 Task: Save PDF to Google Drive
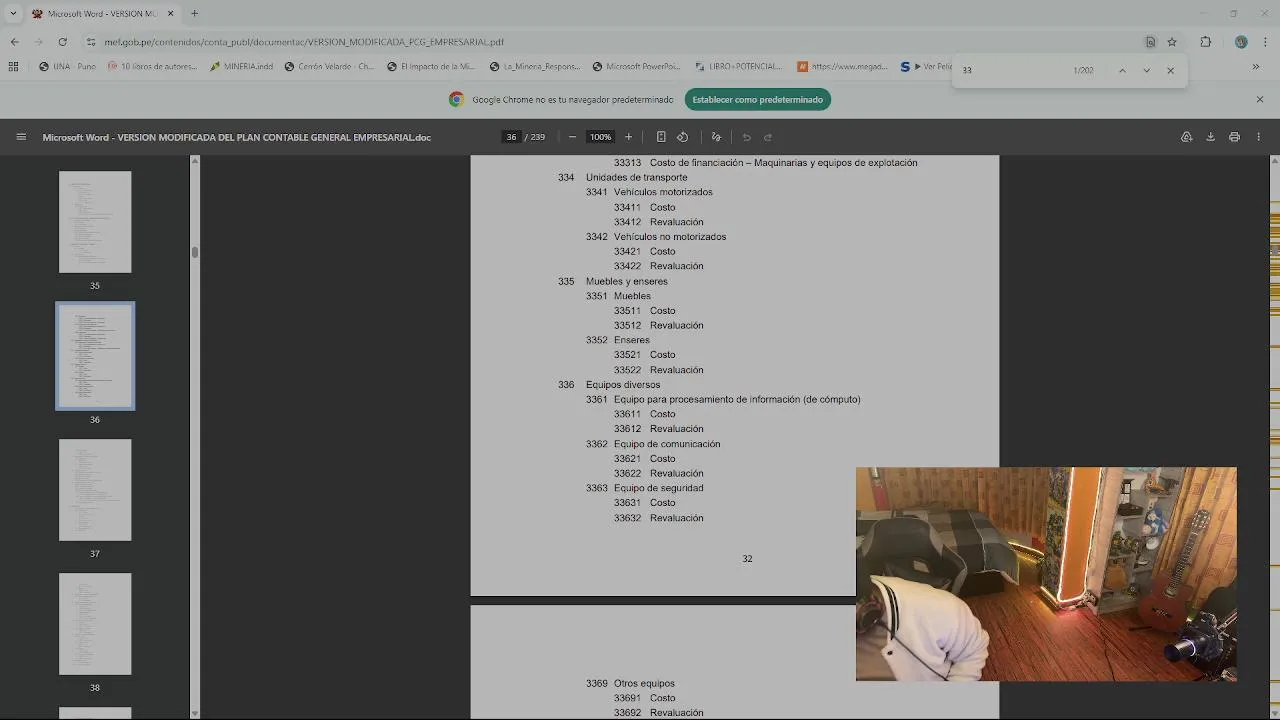pos(1186,137)
